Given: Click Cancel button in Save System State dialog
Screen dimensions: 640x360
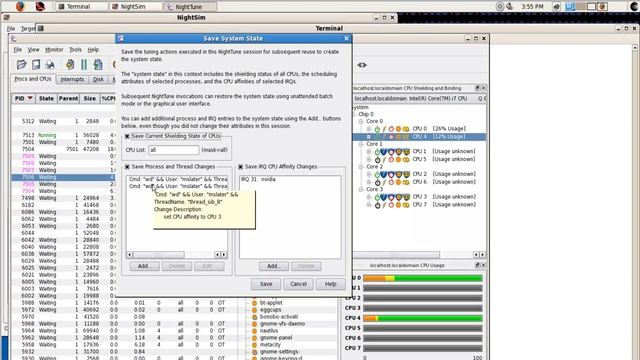Looking at the screenshot, I should pyautogui.click(x=298, y=284).
